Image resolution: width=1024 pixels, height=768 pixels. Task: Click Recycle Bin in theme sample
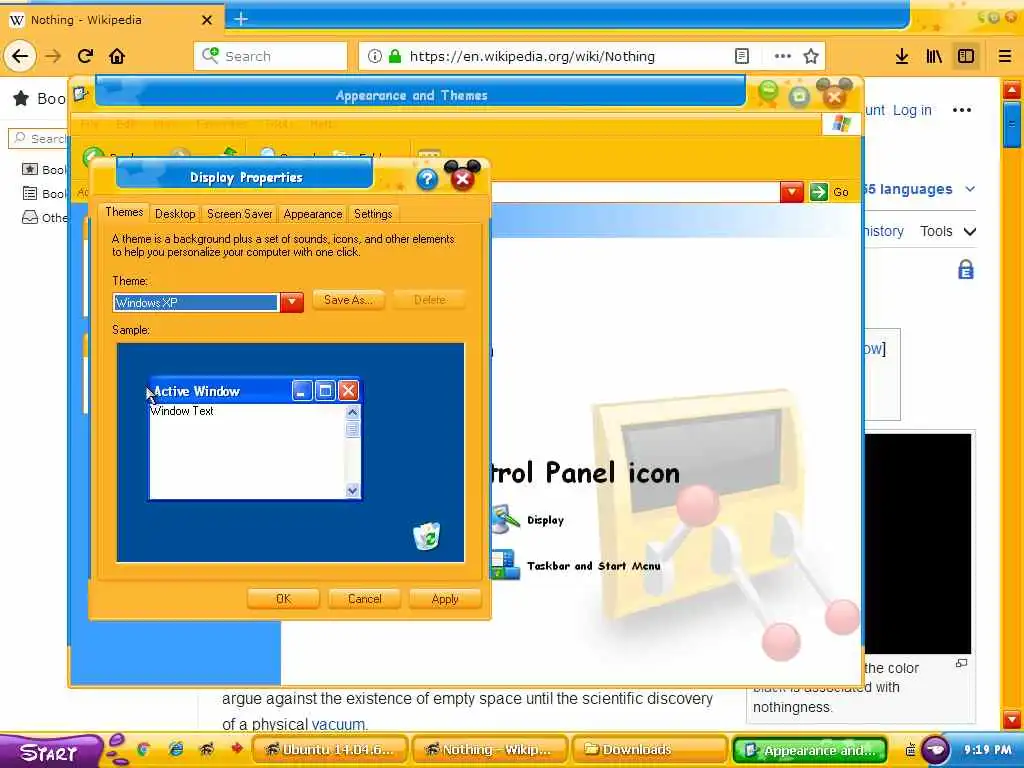pyautogui.click(x=427, y=536)
